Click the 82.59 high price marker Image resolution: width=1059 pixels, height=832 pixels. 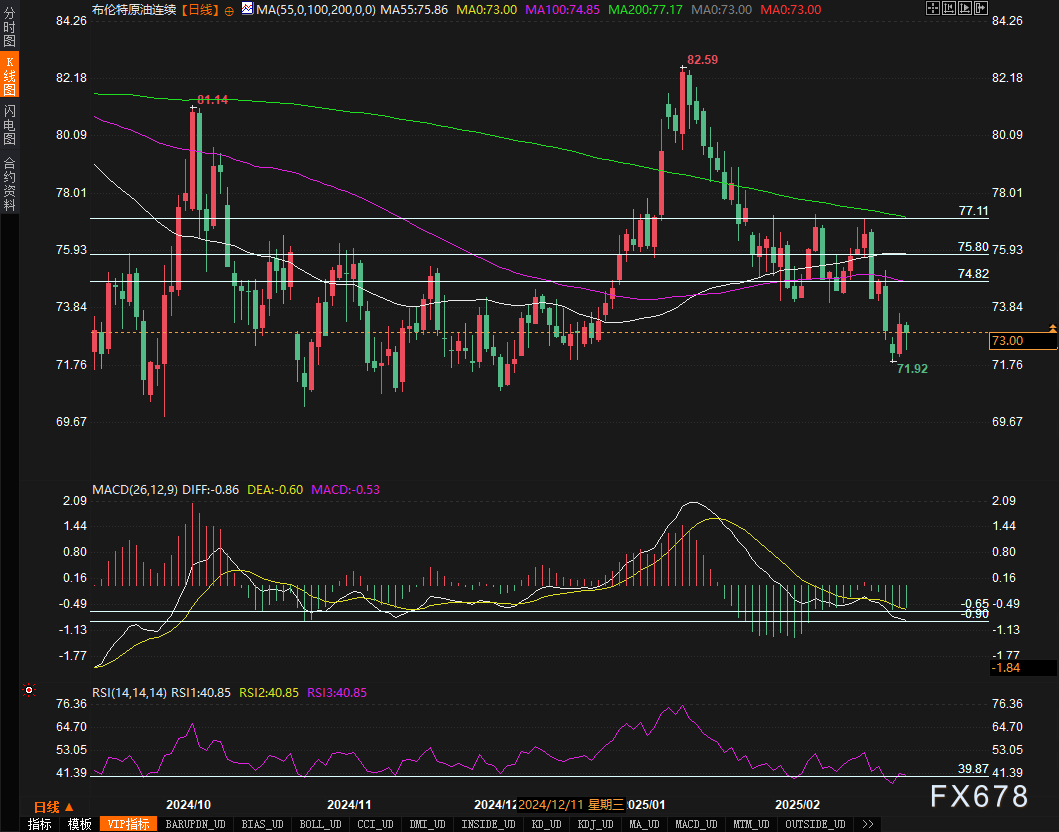click(702, 59)
